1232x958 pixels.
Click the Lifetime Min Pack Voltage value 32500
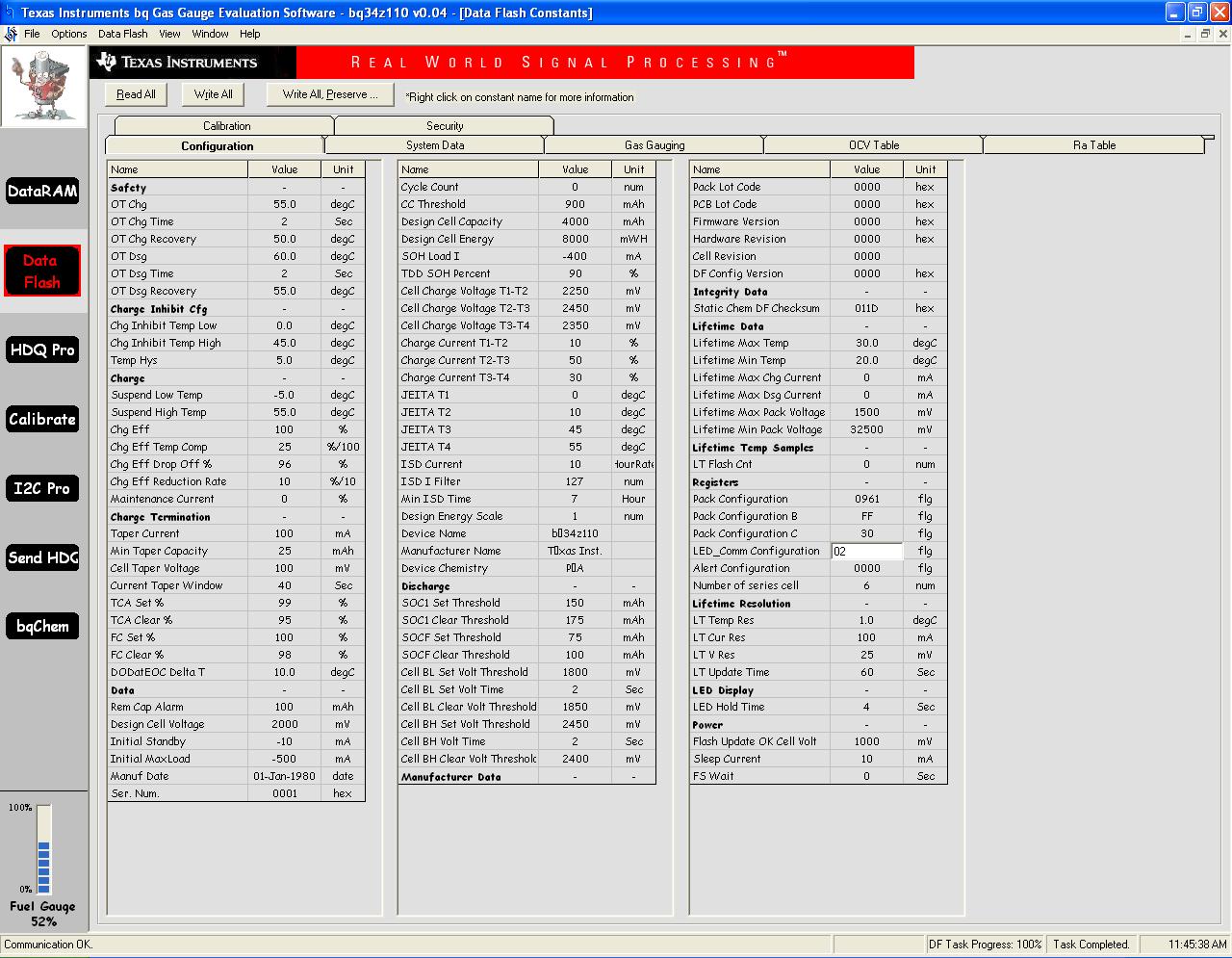coord(866,429)
